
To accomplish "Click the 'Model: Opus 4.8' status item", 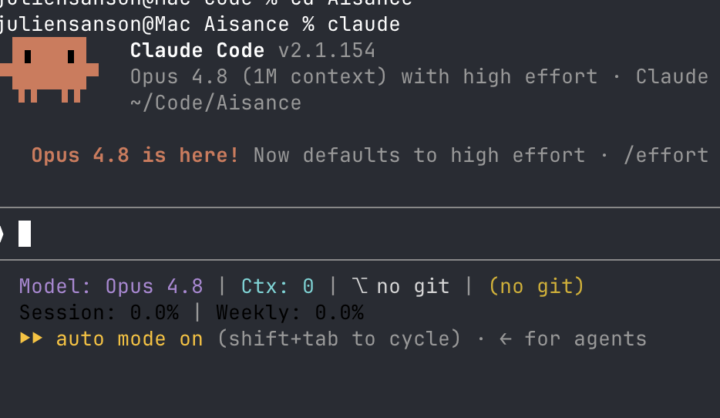I will (111, 286).
